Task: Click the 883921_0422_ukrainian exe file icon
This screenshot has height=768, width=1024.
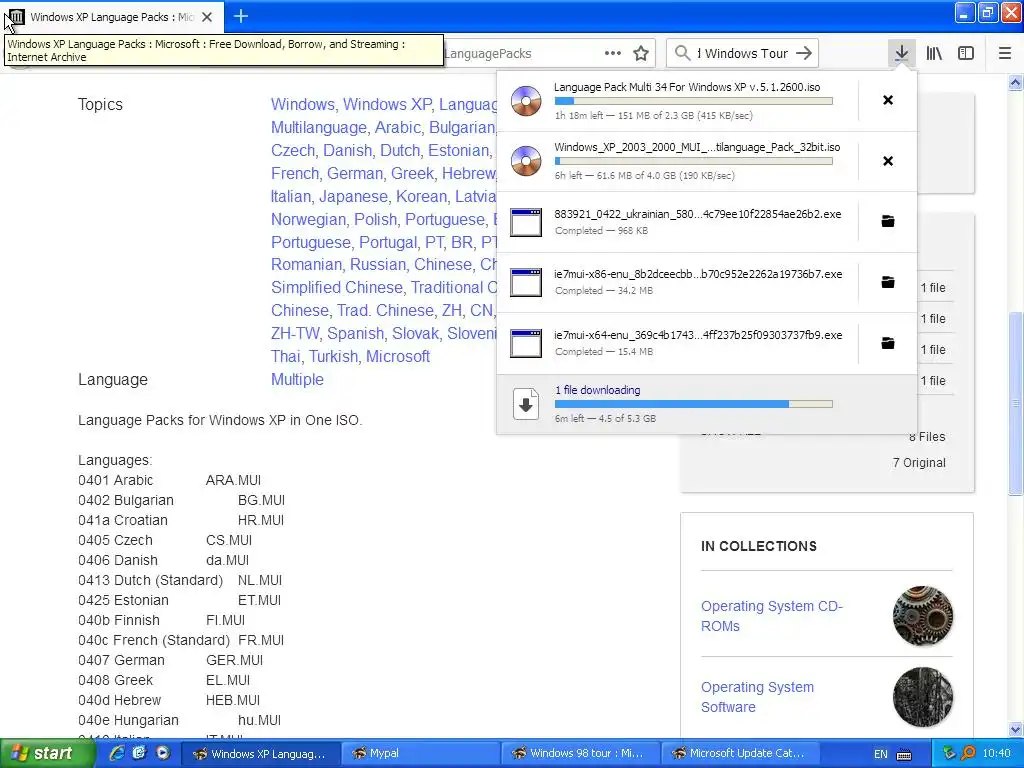Action: (526, 222)
